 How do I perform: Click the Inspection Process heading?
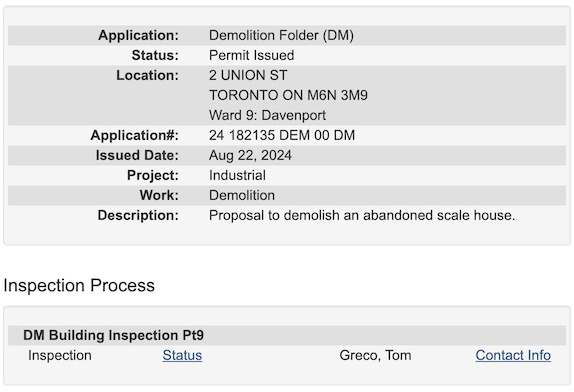pos(79,285)
